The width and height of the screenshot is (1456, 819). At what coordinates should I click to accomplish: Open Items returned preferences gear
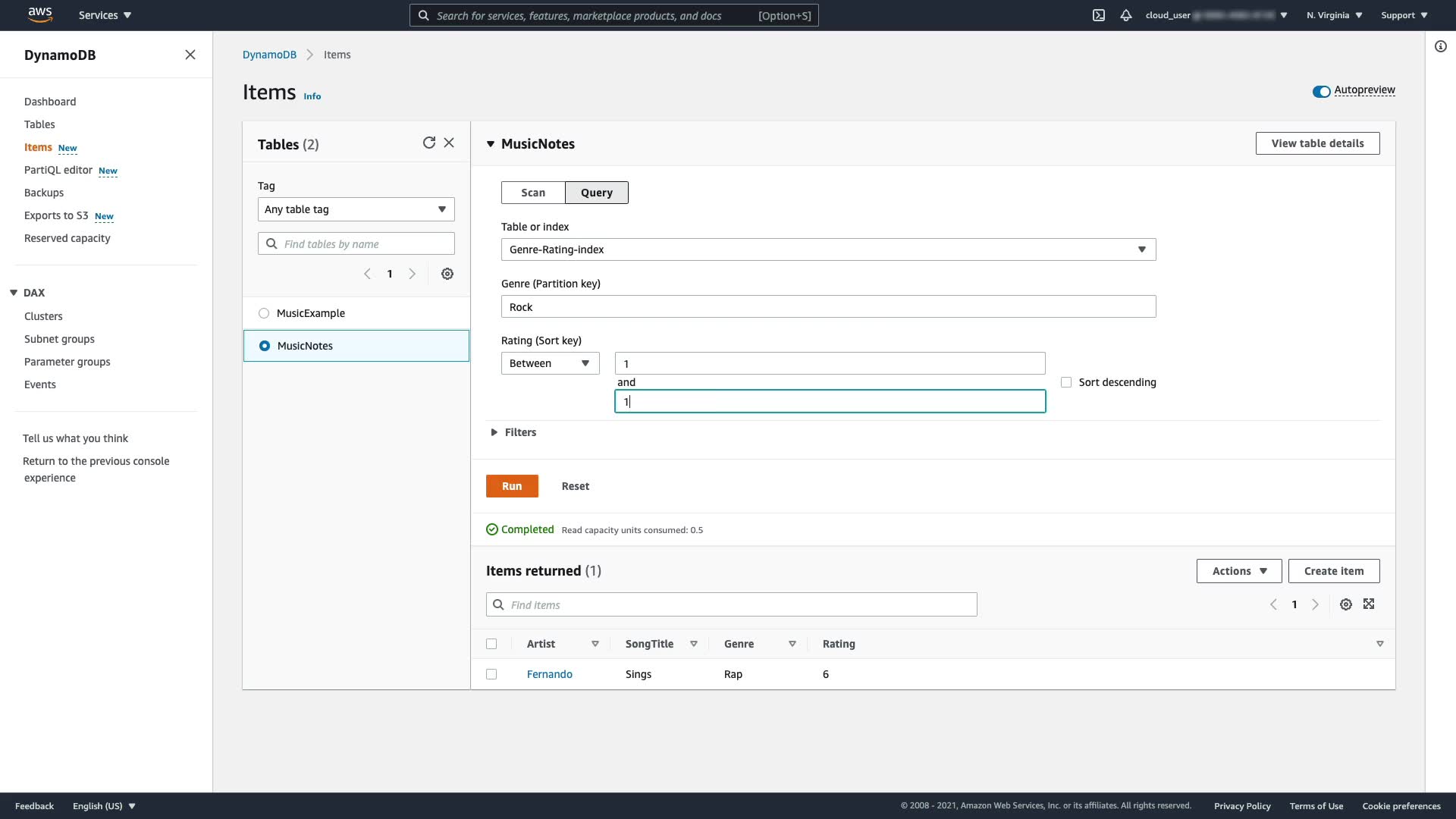pyautogui.click(x=1345, y=604)
